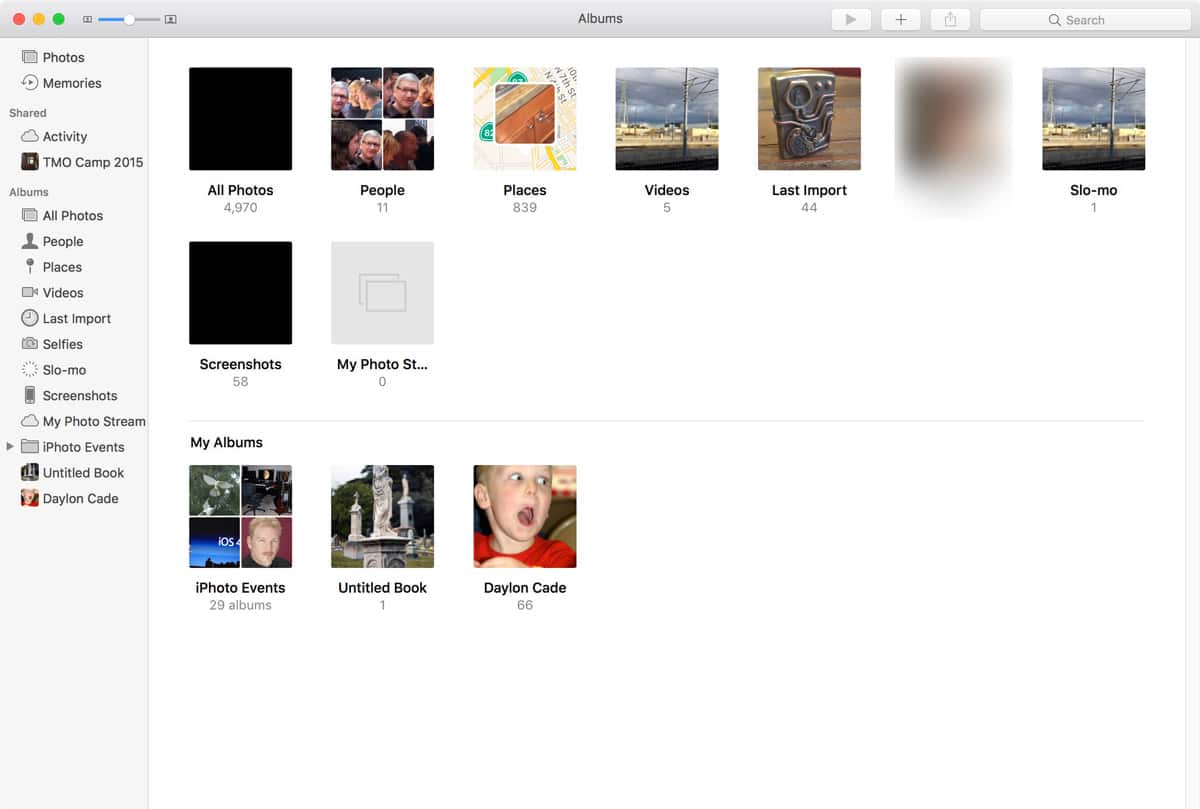Select Slo-mo icon in sidebar
Image resolution: width=1200 pixels, height=809 pixels.
(30, 370)
